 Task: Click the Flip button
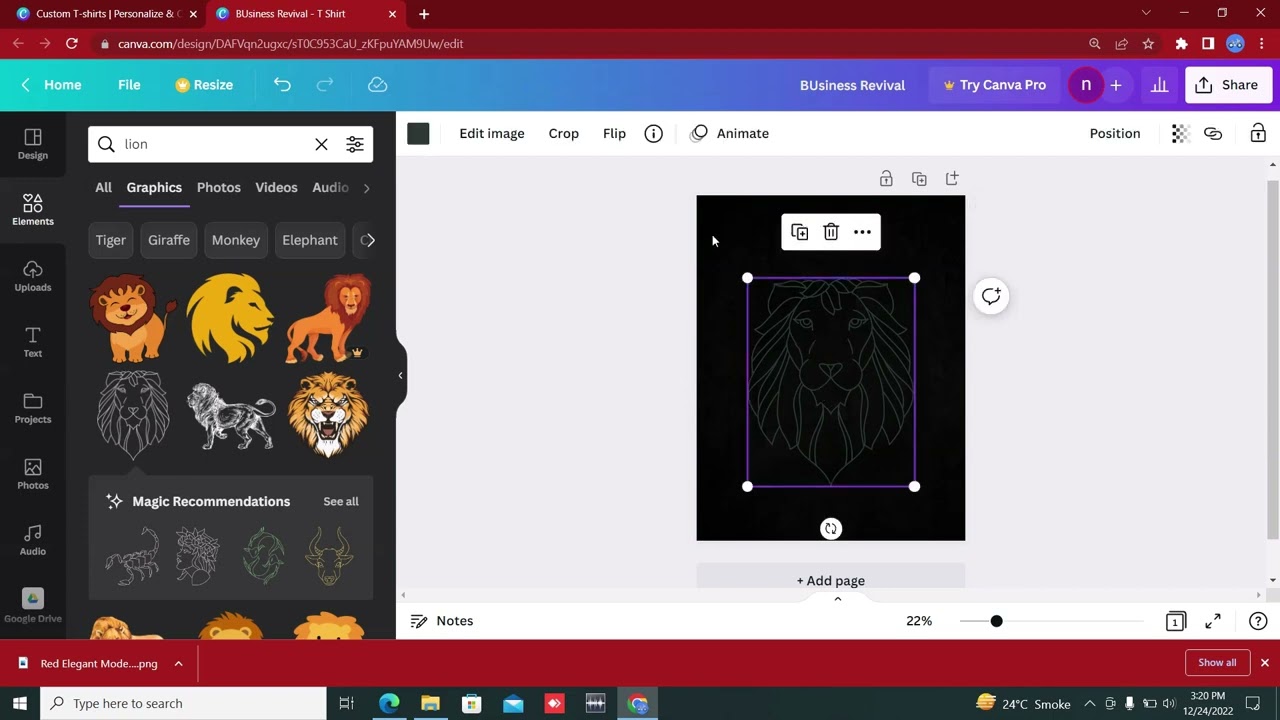[614, 133]
